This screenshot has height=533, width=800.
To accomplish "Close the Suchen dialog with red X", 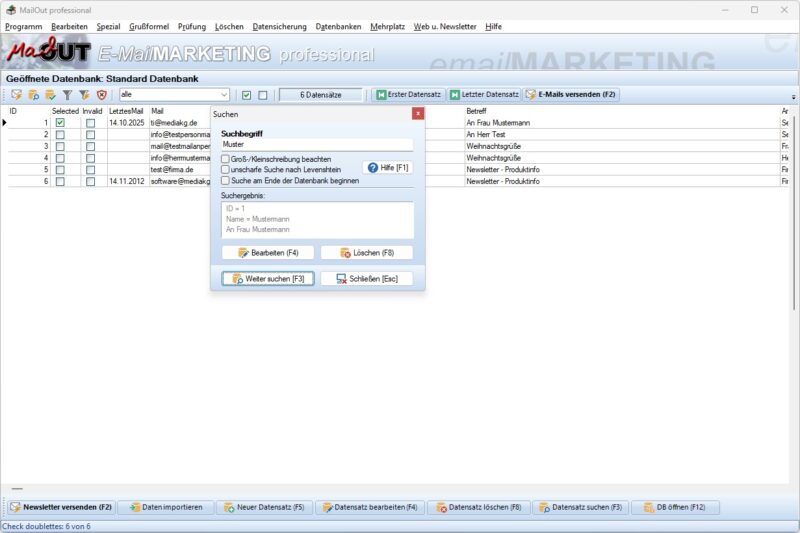I will point(418,114).
